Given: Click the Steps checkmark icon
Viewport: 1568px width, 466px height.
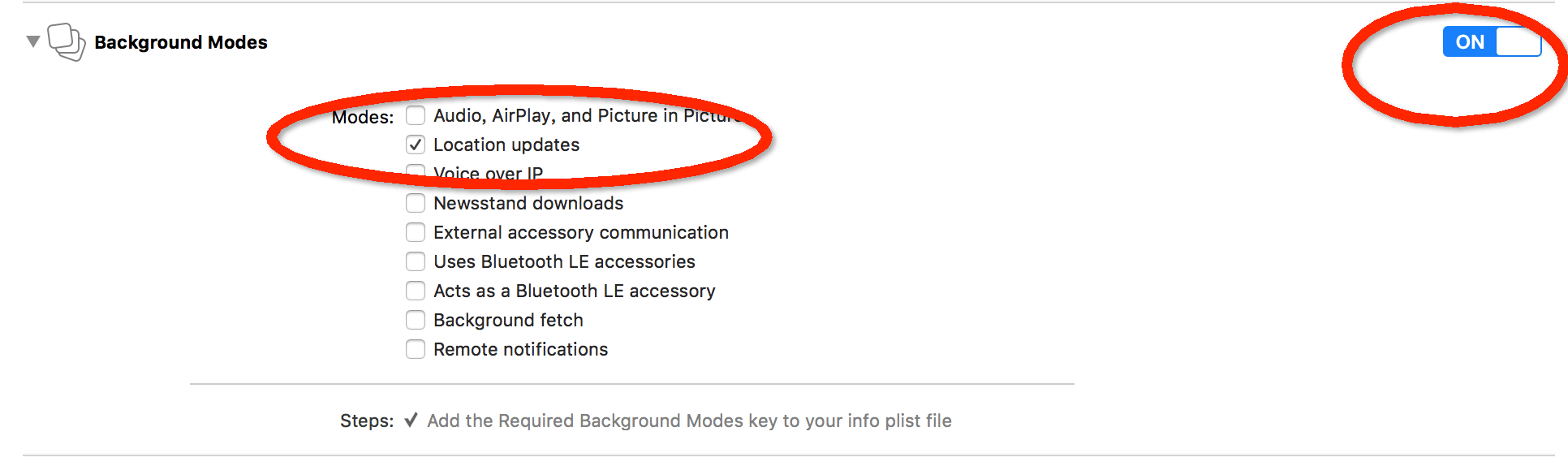Looking at the screenshot, I should tap(411, 421).
